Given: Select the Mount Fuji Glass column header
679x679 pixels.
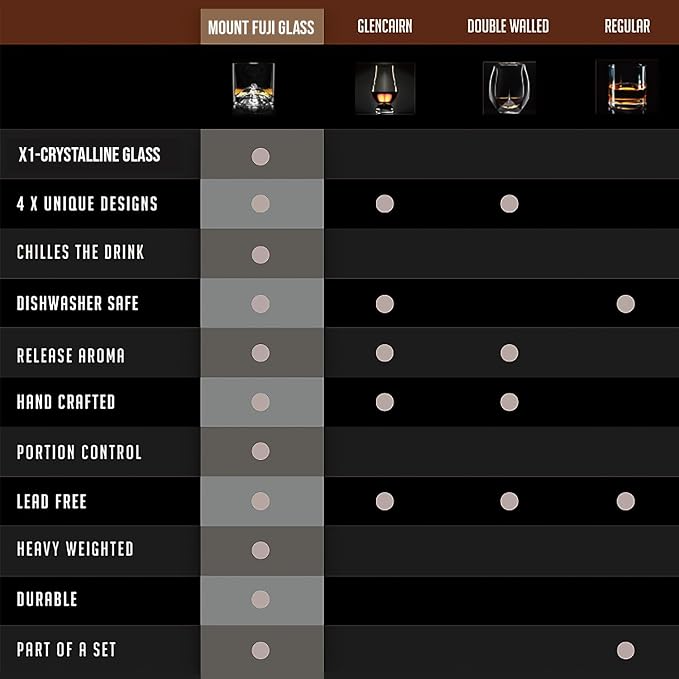Looking at the screenshot, I should (262, 27).
